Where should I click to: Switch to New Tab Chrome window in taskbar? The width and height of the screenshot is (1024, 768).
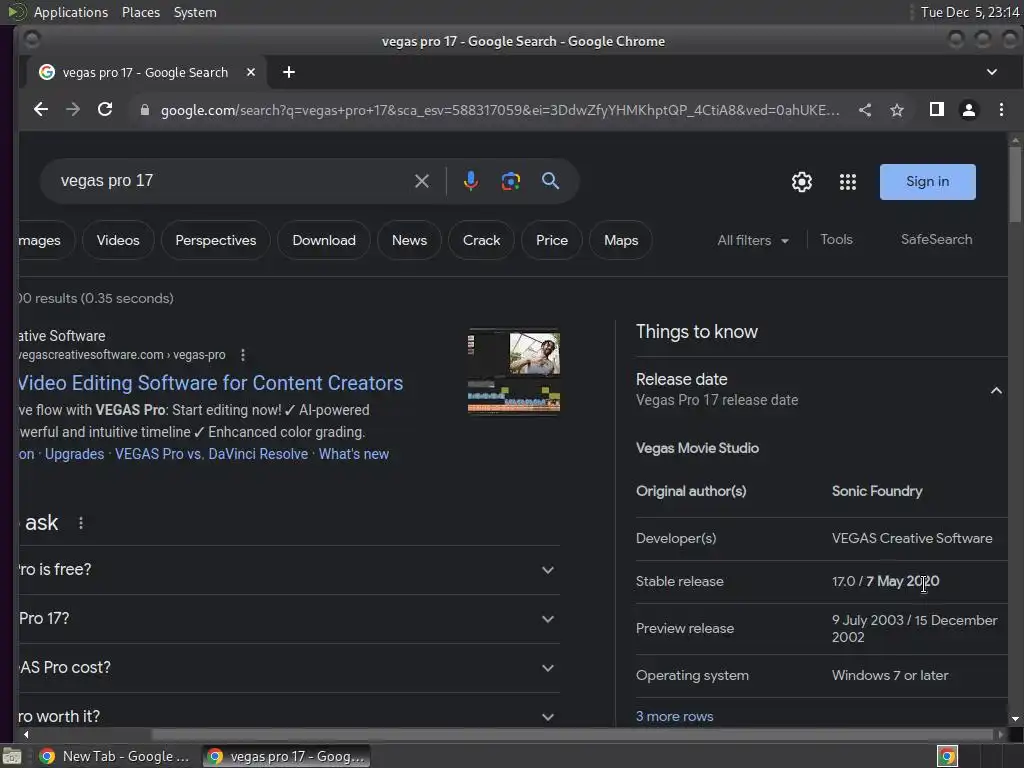pyautogui.click(x=114, y=756)
